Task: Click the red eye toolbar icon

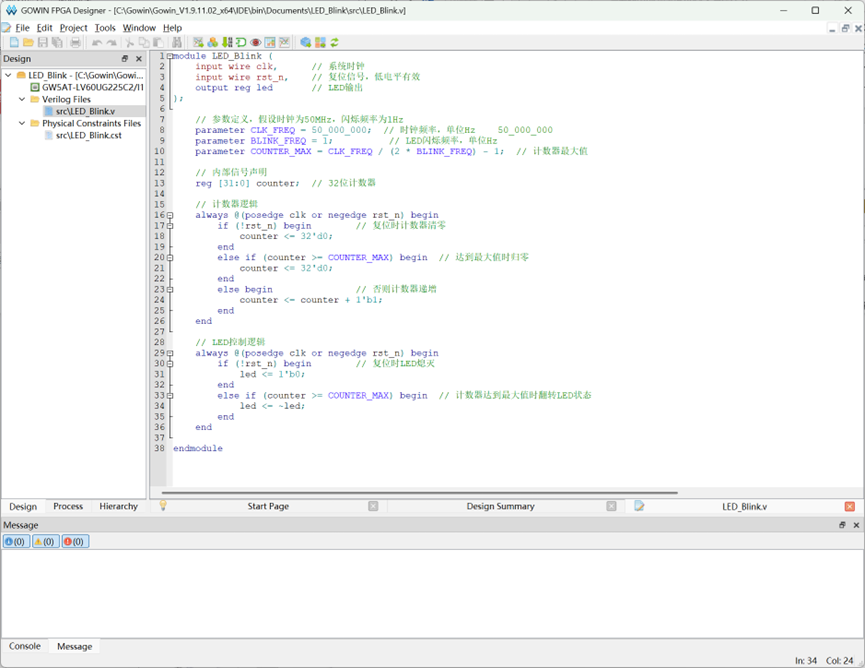Action: click(x=255, y=42)
